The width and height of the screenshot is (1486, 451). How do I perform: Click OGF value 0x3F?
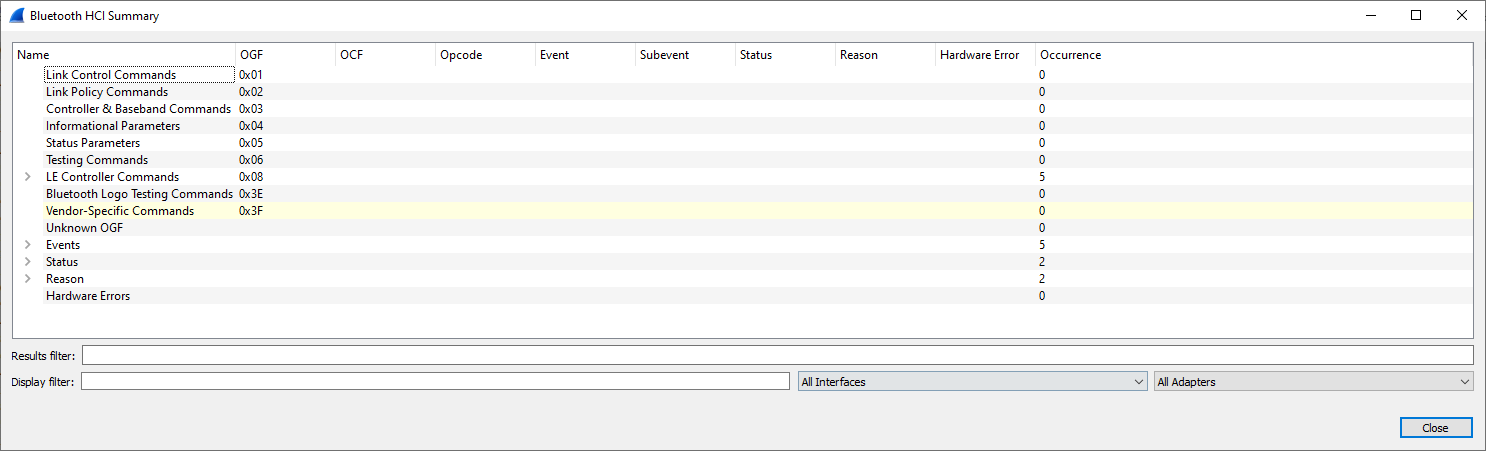pyautogui.click(x=251, y=211)
